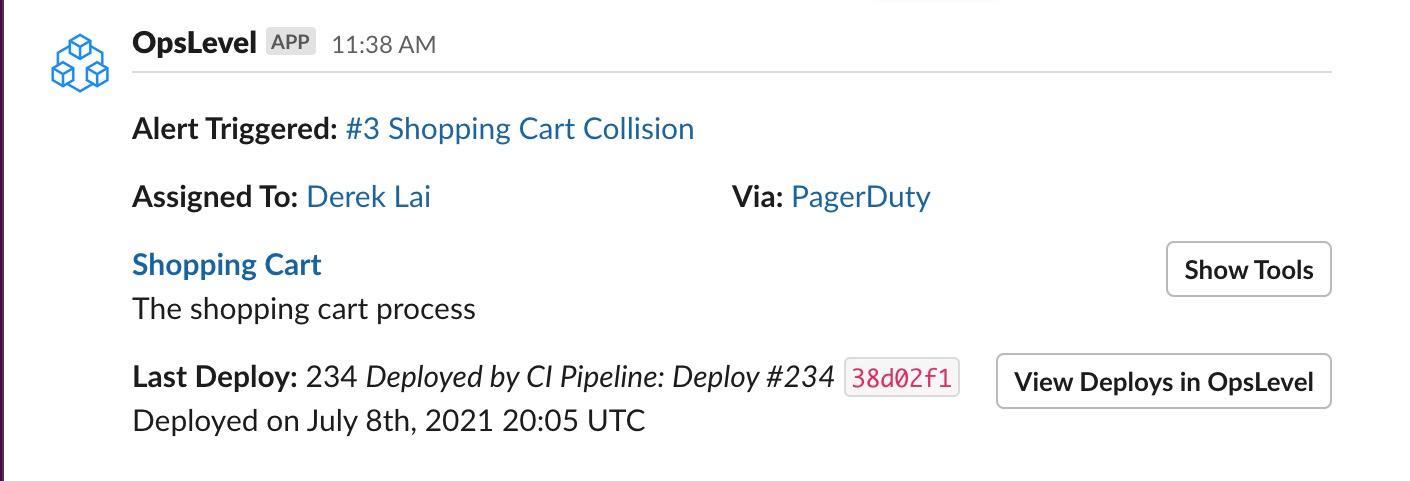Open the OpsLevel app name profile

pyautogui.click(x=194, y=42)
